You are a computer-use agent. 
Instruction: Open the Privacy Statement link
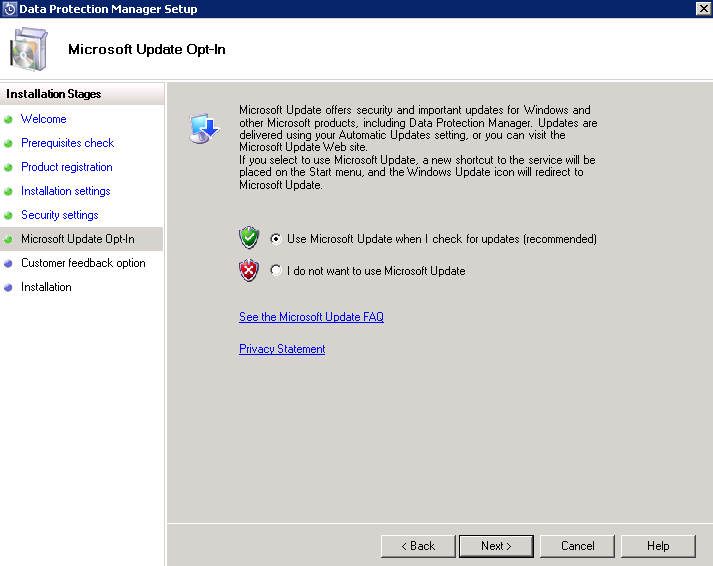pos(282,349)
